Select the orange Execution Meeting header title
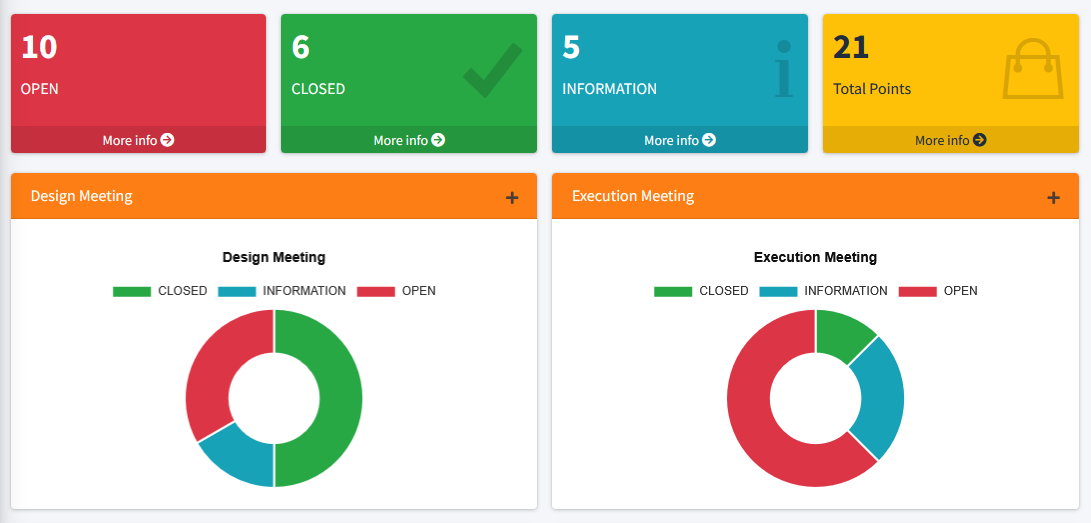This screenshot has width=1091, height=523. (x=633, y=196)
